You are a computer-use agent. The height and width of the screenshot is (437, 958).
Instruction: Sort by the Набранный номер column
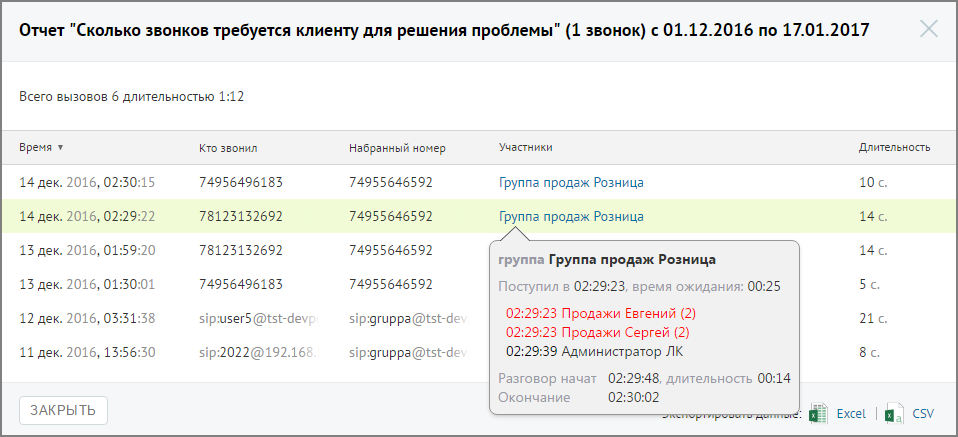coord(398,148)
